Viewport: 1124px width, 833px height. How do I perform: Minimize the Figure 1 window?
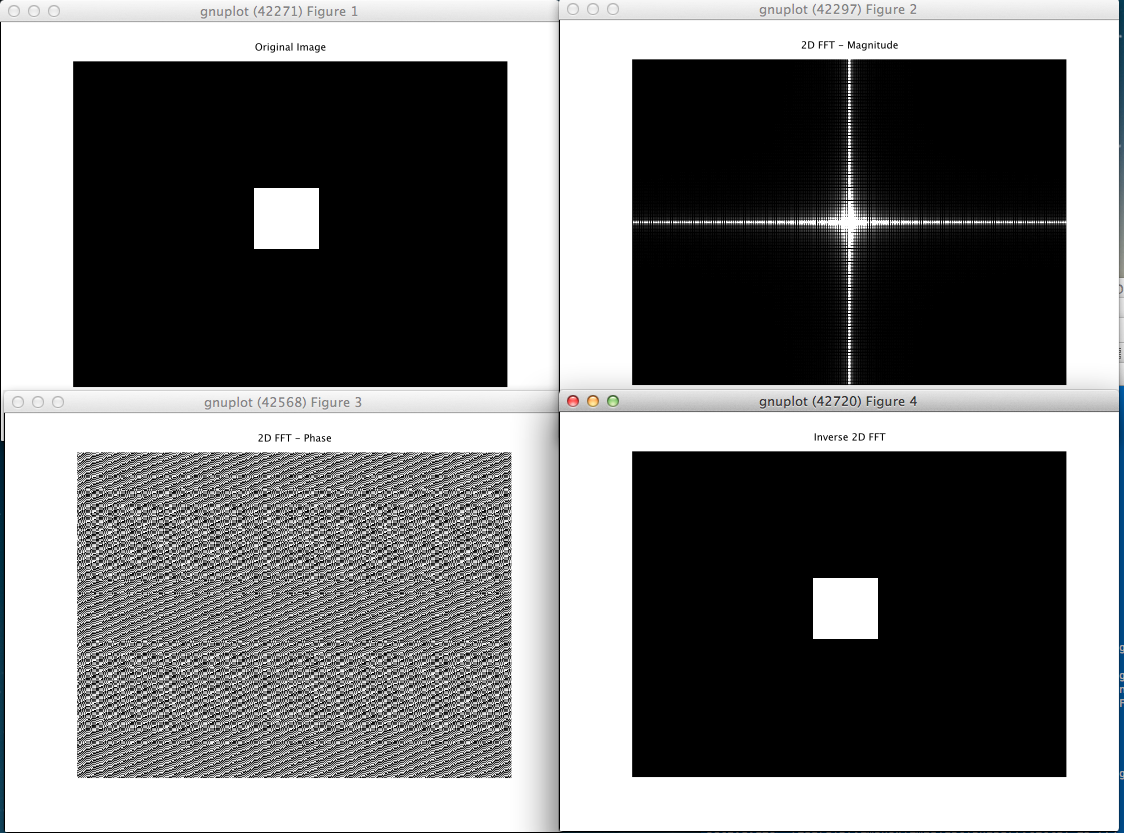[x=34, y=11]
